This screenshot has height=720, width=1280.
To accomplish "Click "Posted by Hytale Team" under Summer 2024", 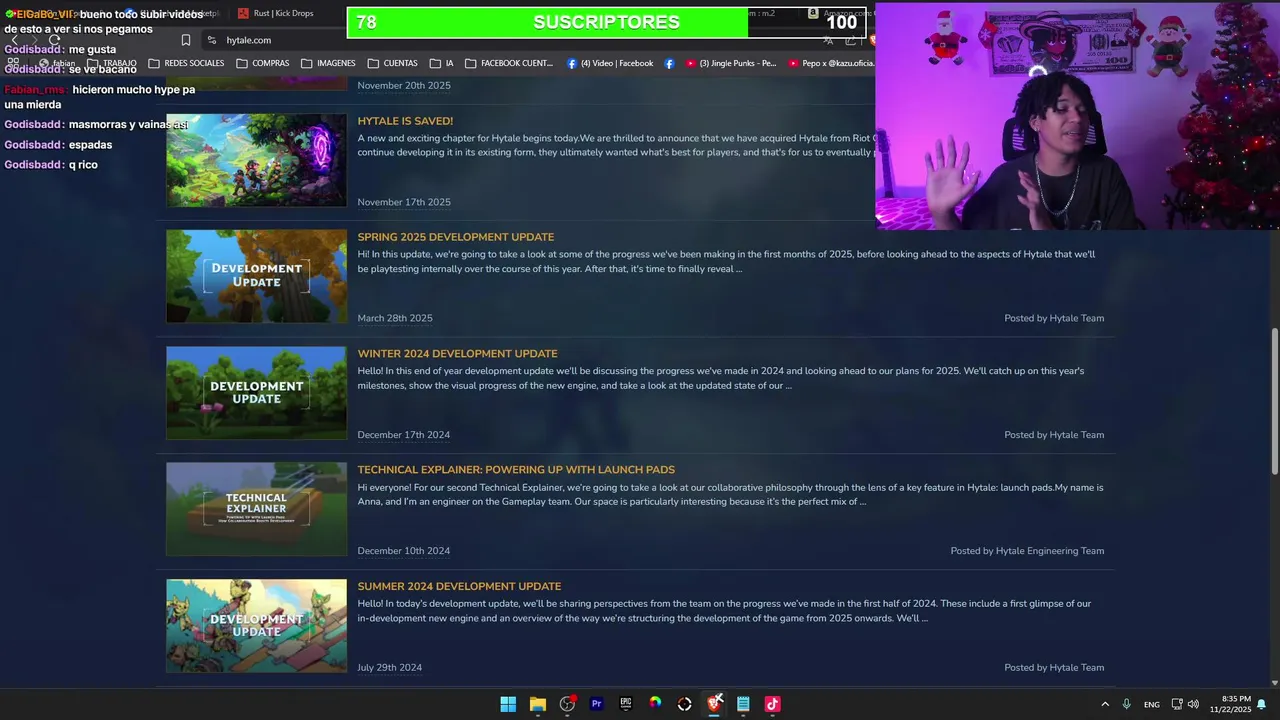I will (1054, 668).
